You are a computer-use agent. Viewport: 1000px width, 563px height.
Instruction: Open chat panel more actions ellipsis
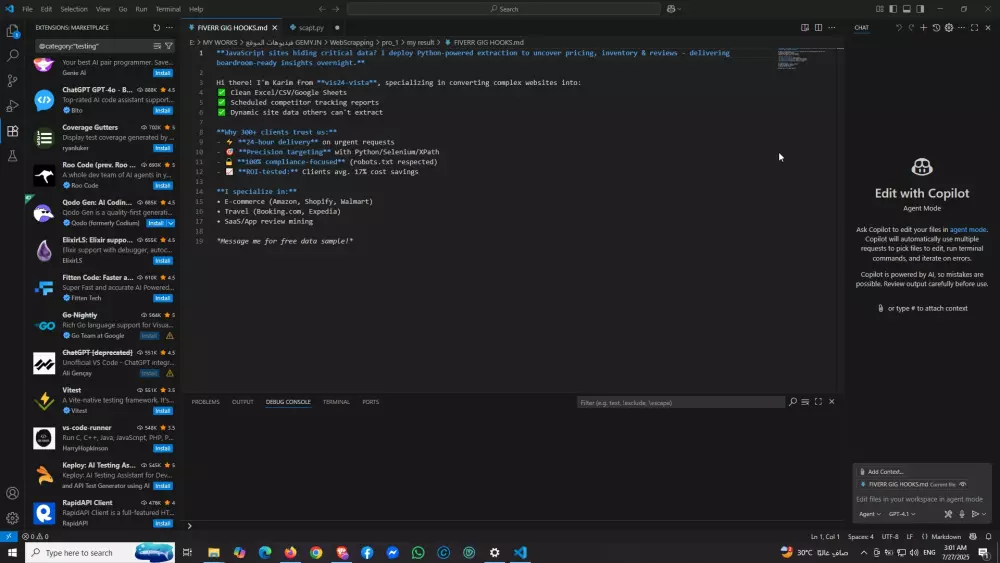961,27
